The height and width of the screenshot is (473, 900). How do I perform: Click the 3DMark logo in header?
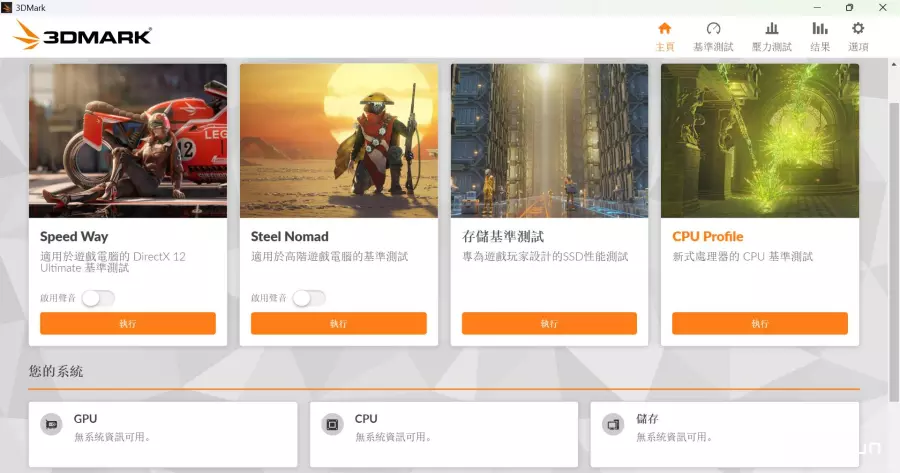[x=82, y=36]
